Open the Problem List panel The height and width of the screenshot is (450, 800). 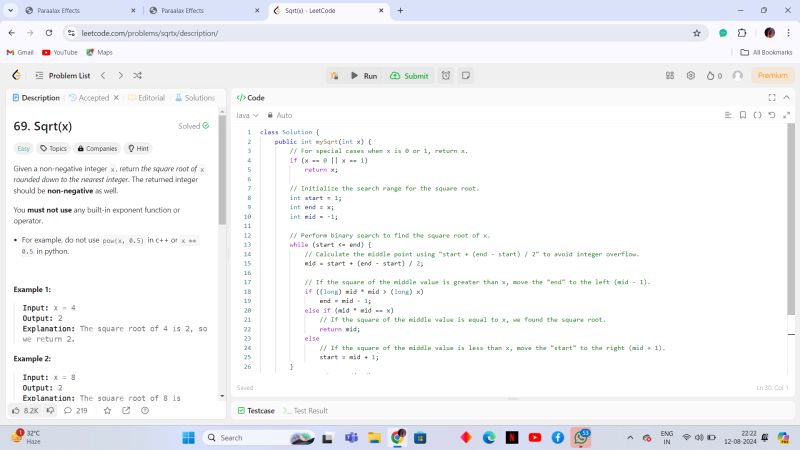pos(63,76)
